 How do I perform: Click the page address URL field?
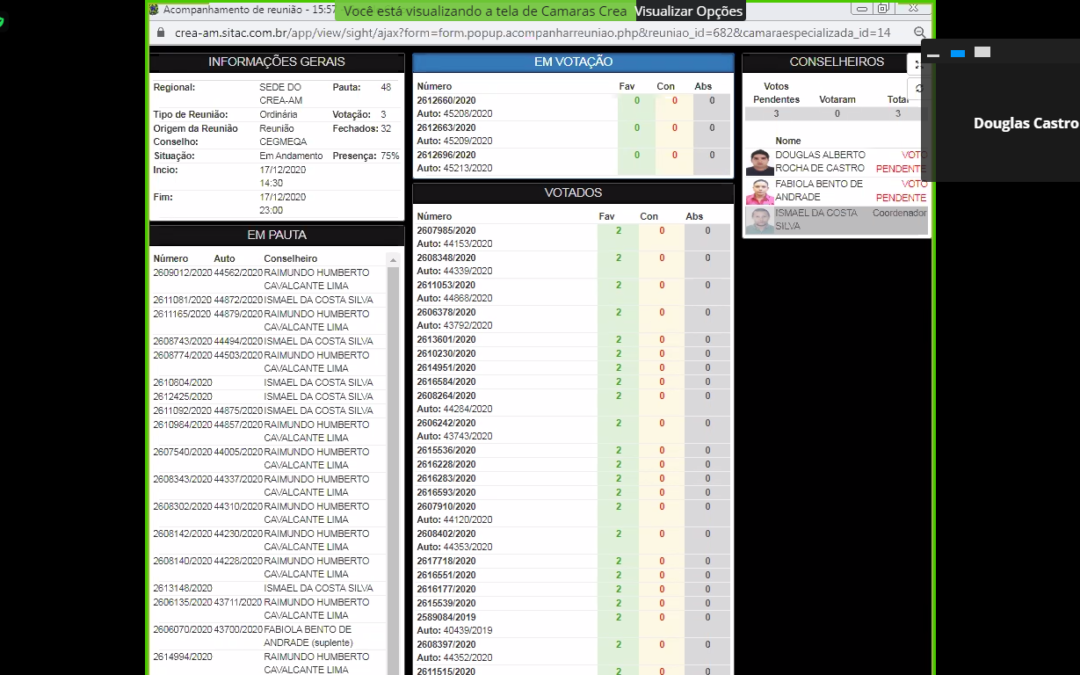(x=532, y=33)
